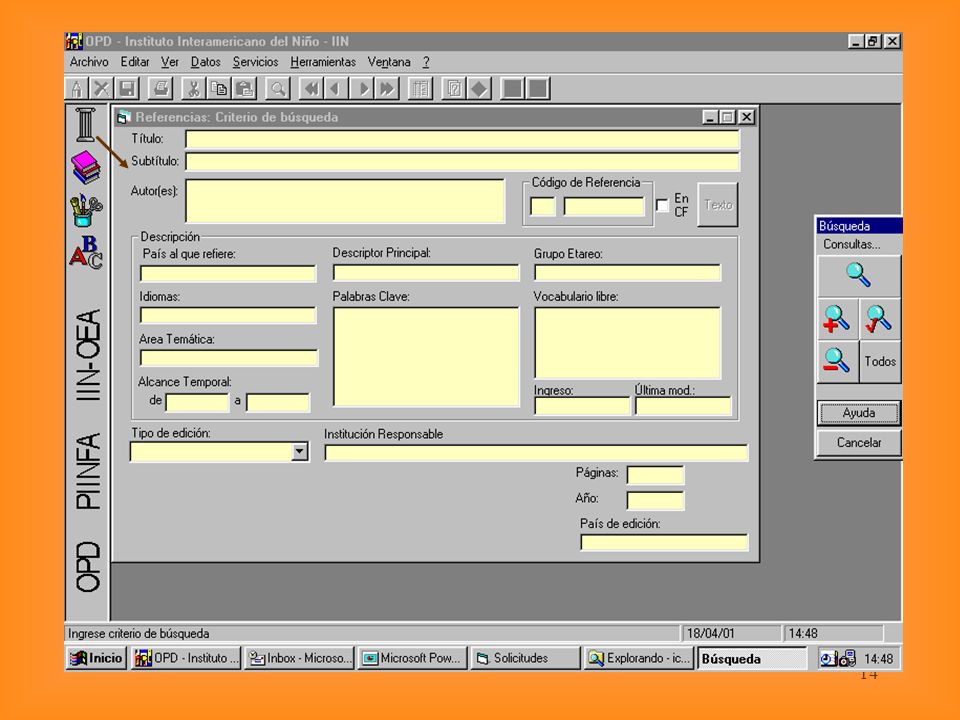
Task: Open the stacked books sidebar icon
Action: pos(86,167)
